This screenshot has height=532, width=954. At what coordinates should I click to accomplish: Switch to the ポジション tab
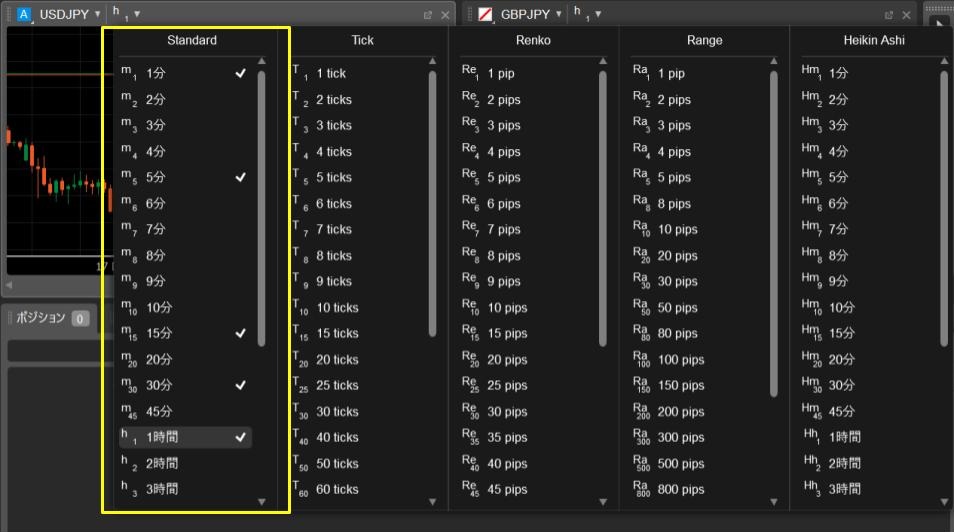(40, 318)
